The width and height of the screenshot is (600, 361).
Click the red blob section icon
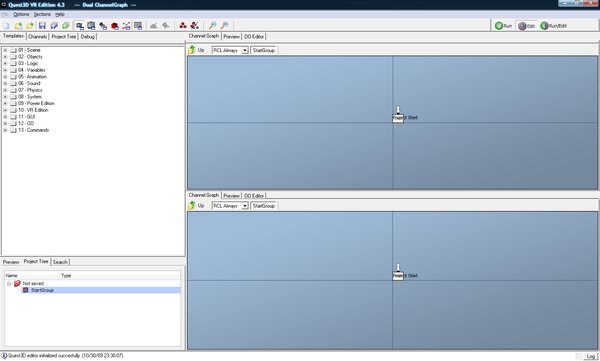coord(114,26)
